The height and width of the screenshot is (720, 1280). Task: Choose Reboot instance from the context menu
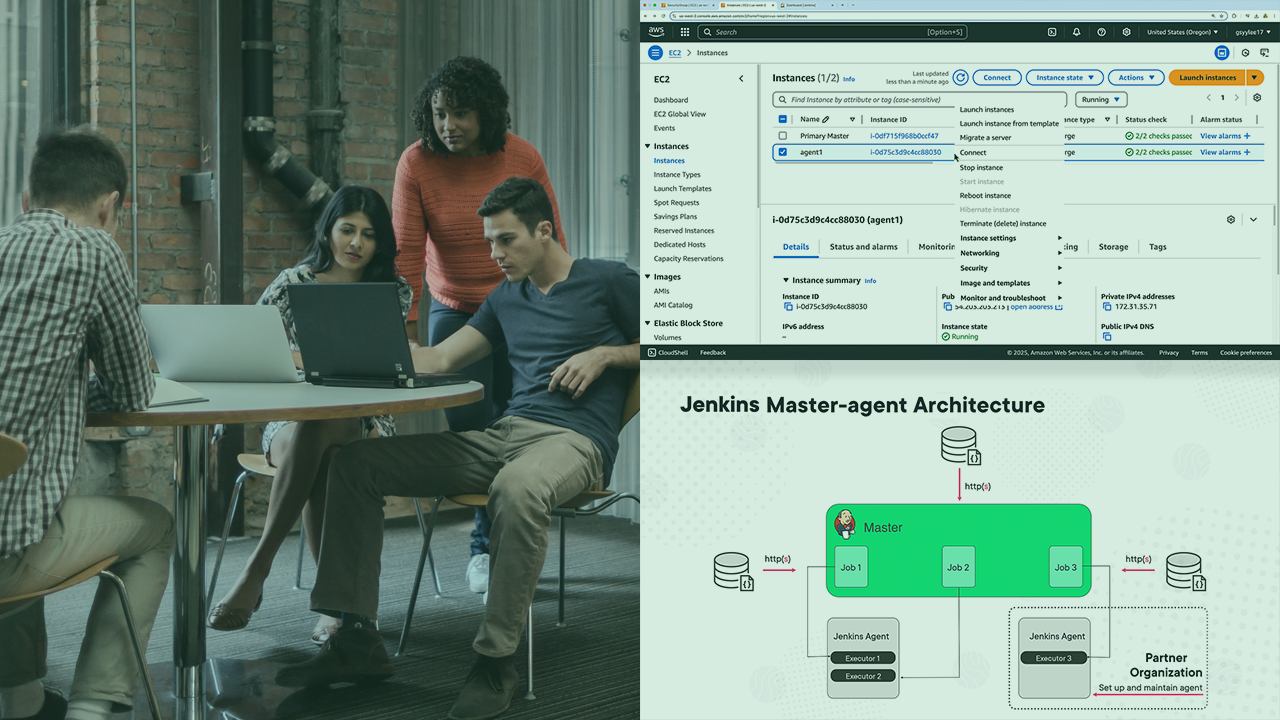985,196
